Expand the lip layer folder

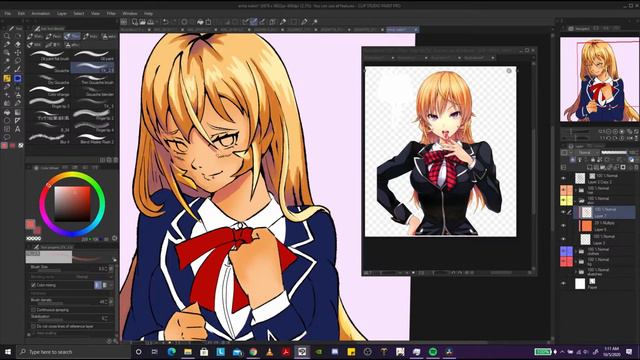coord(576,262)
